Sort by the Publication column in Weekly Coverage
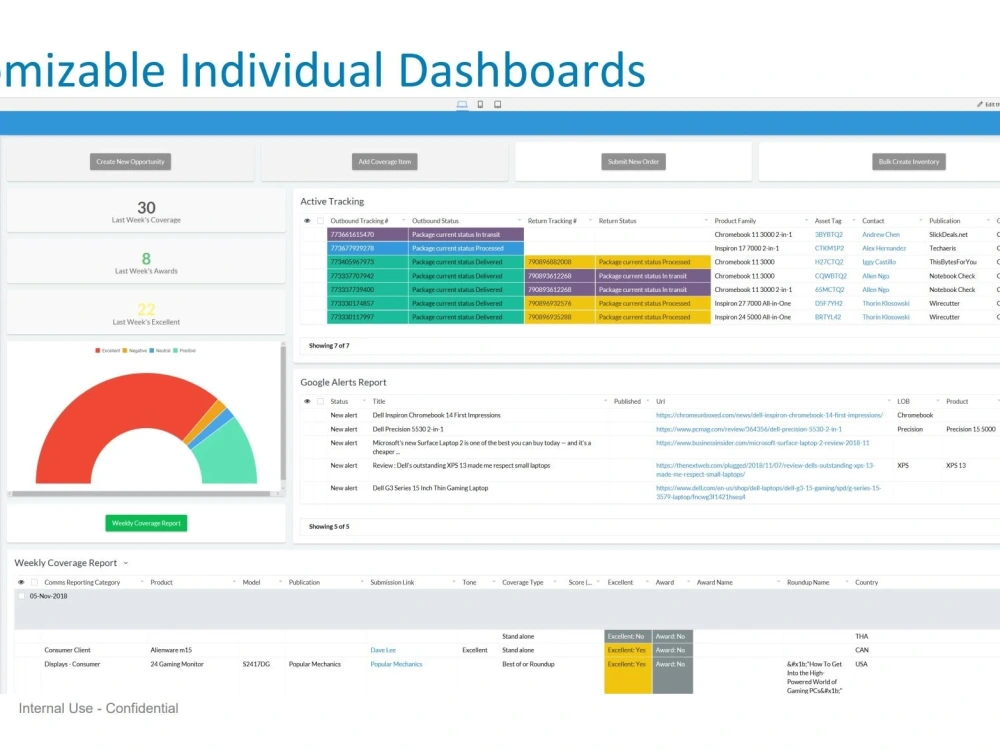 [304, 582]
